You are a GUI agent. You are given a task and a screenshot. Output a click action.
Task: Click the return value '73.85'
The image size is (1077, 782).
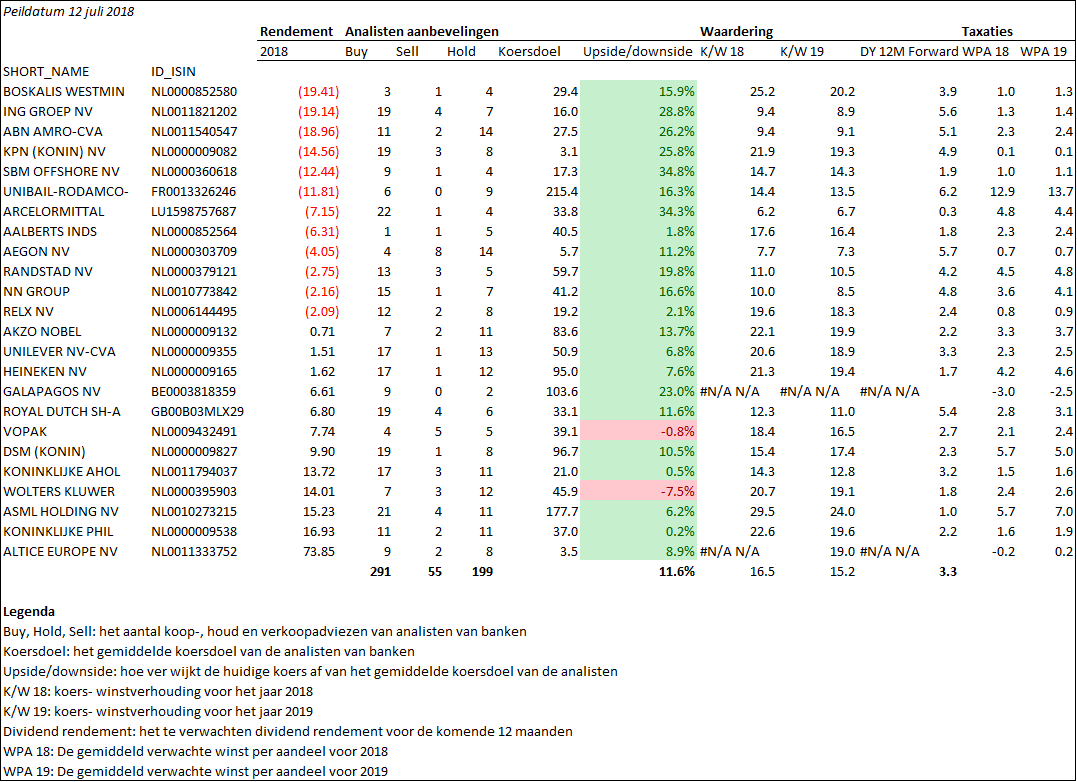click(x=319, y=551)
